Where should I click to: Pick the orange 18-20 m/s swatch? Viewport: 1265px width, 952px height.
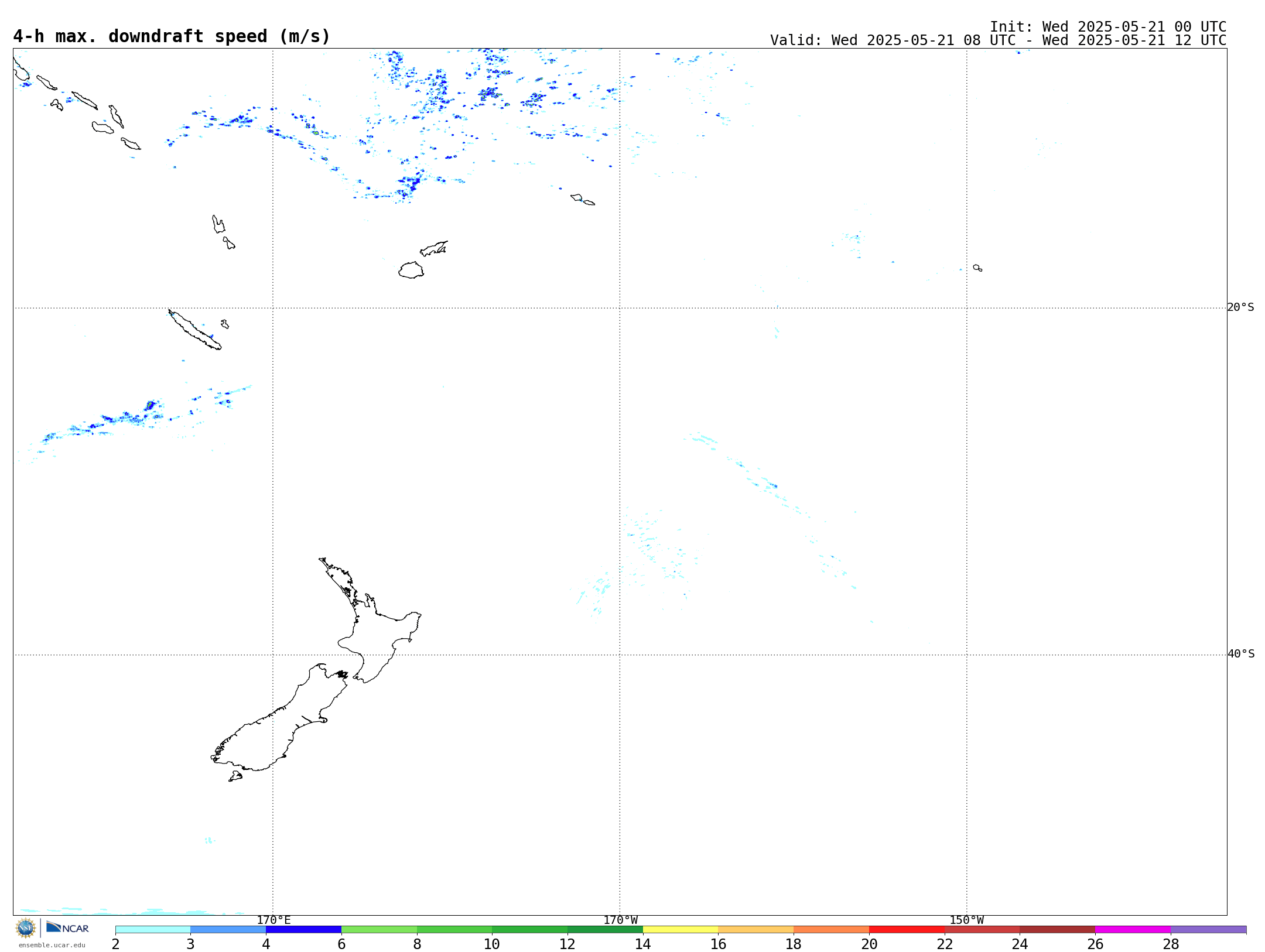832,930
